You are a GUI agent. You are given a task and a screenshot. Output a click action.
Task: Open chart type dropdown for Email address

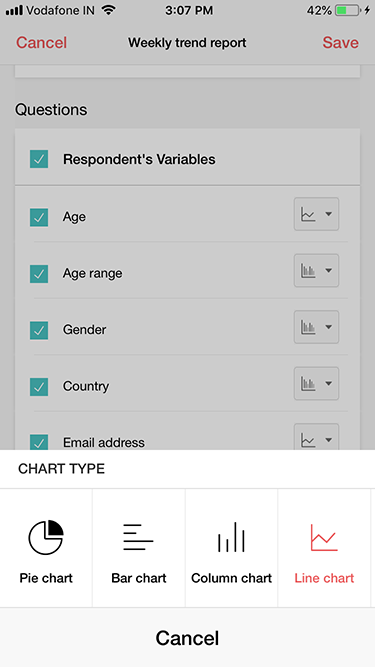coord(316,437)
